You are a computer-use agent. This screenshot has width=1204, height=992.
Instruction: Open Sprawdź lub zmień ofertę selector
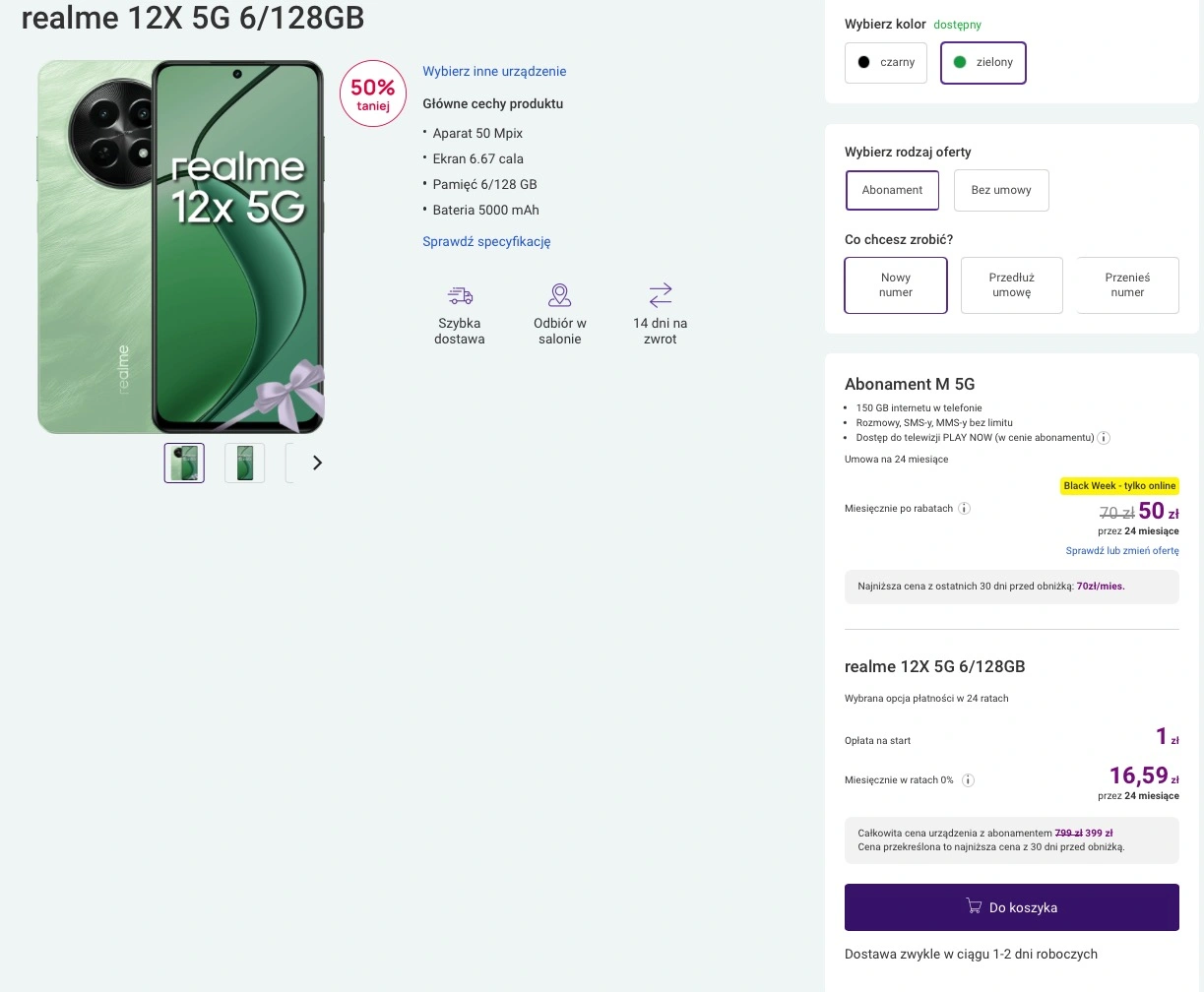[x=1121, y=551]
